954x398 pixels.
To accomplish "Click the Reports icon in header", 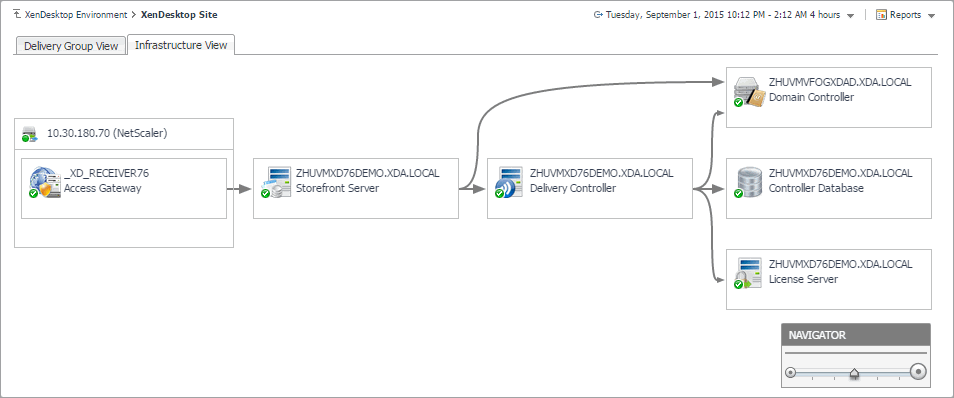I will [881, 15].
